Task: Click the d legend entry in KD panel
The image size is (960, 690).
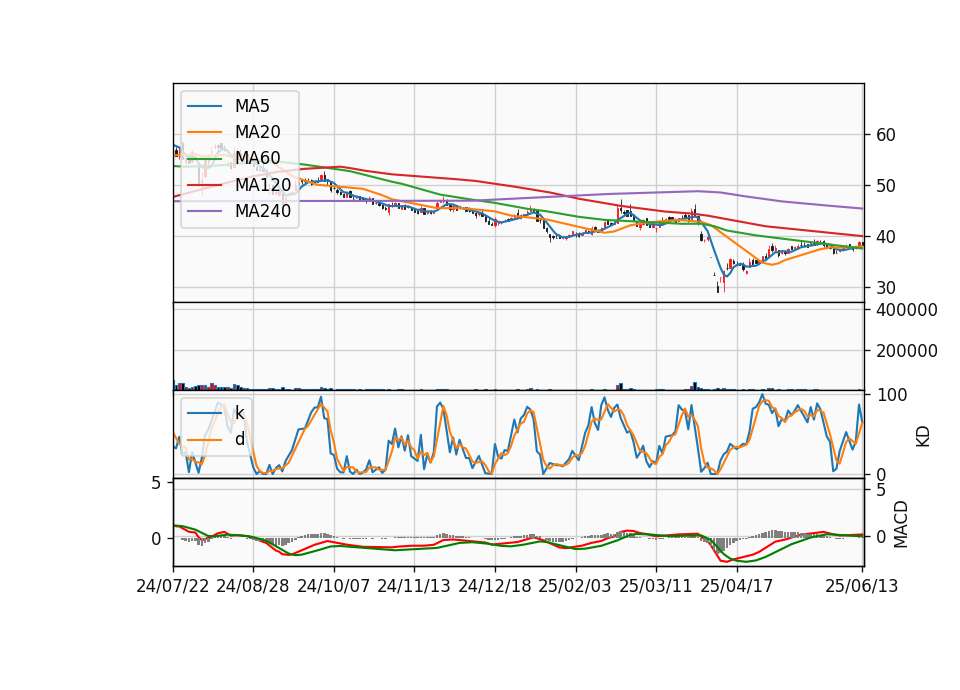Action: (239, 439)
